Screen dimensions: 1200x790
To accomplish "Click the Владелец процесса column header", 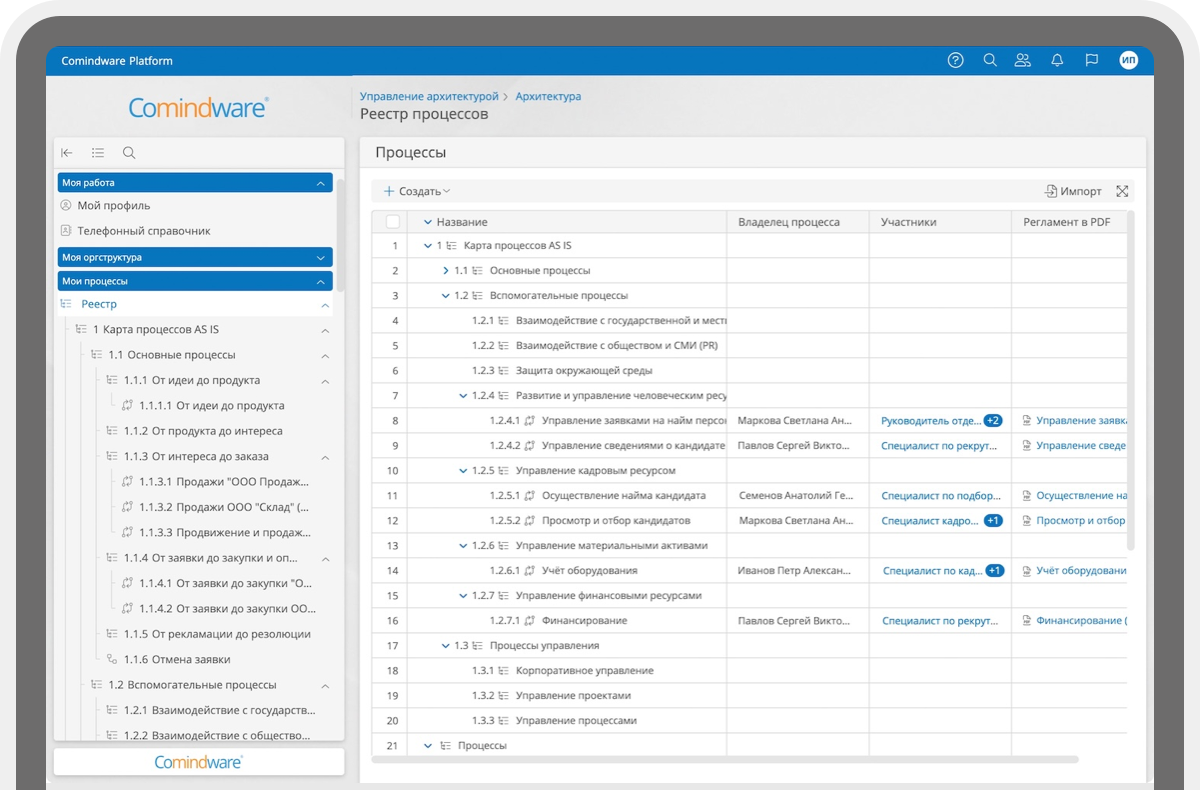I will 789,222.
